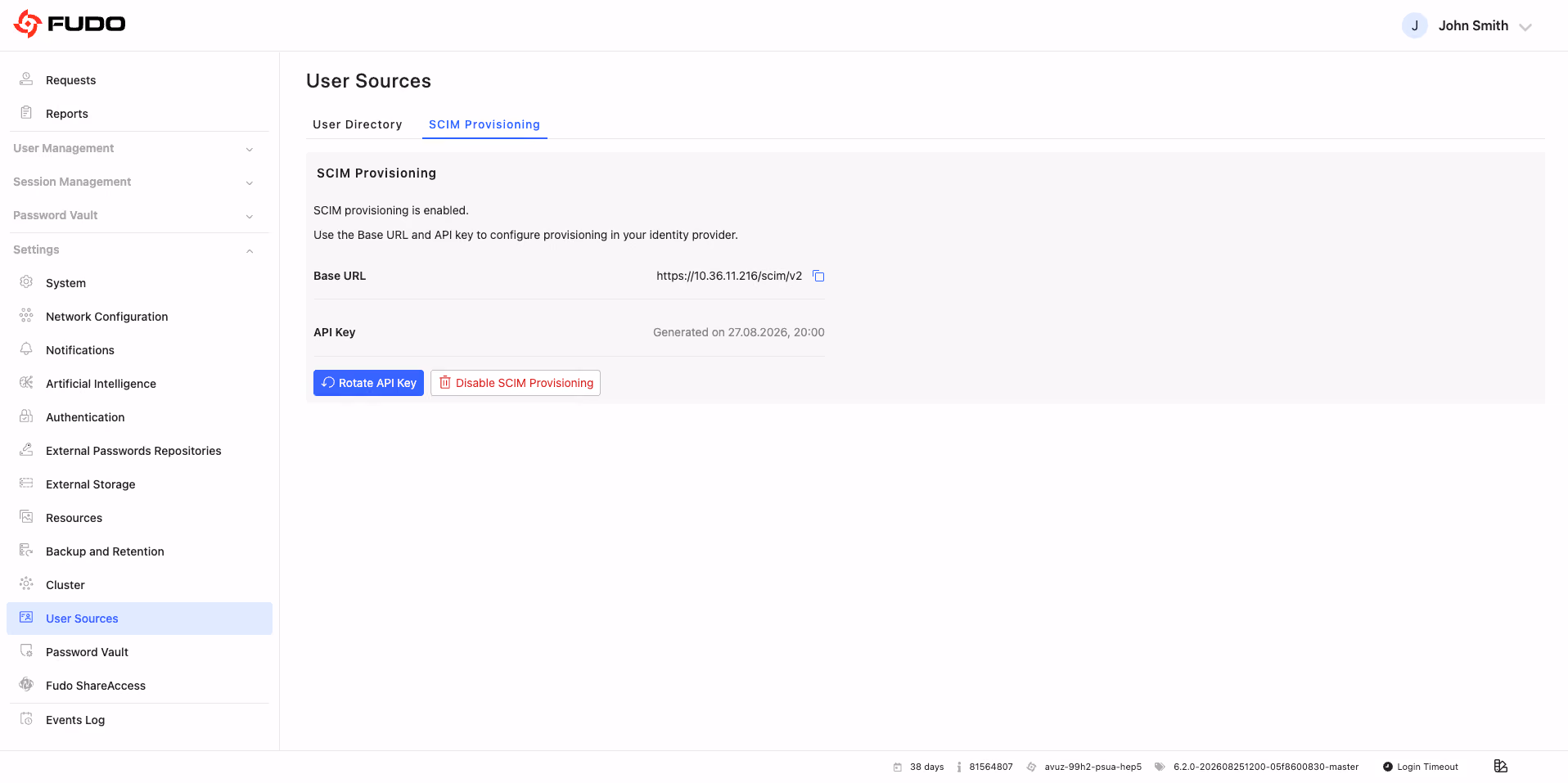This screenshot has height=783, width=1568.
Task: Click the External Passwords Repositories icon
Action: pos(26,450)
